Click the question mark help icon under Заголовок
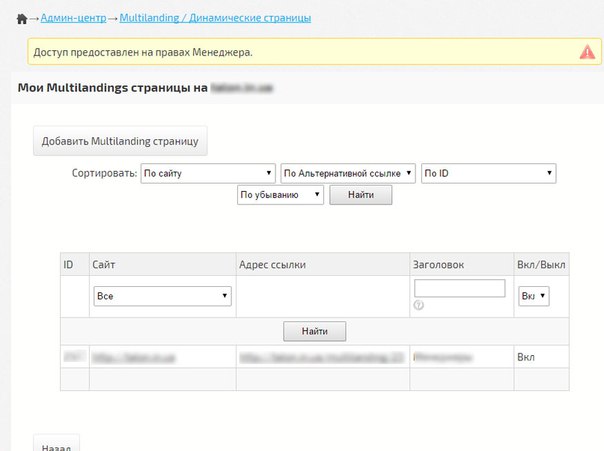Viewport: 604px width, 451px height. pyautogui.click(x=418, y=305)
